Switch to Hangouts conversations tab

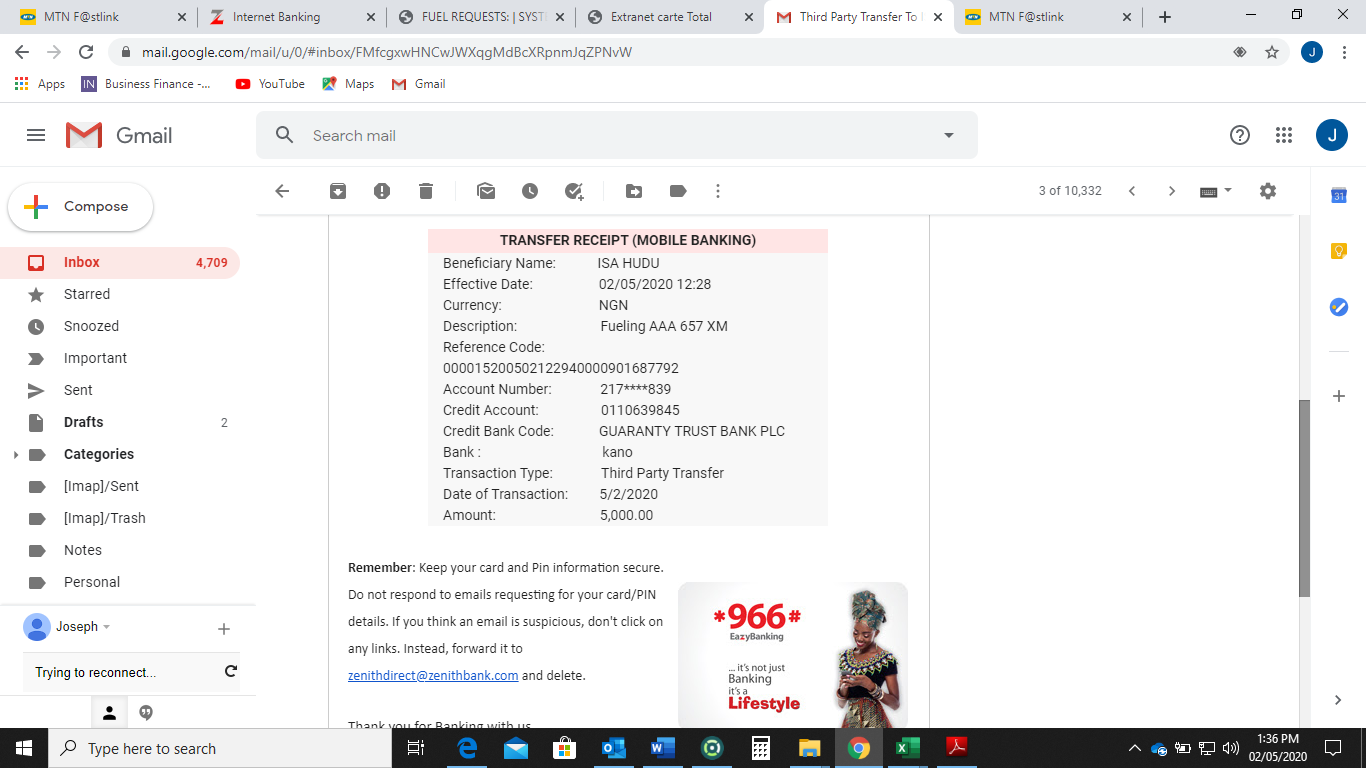(x=146, y=713)
